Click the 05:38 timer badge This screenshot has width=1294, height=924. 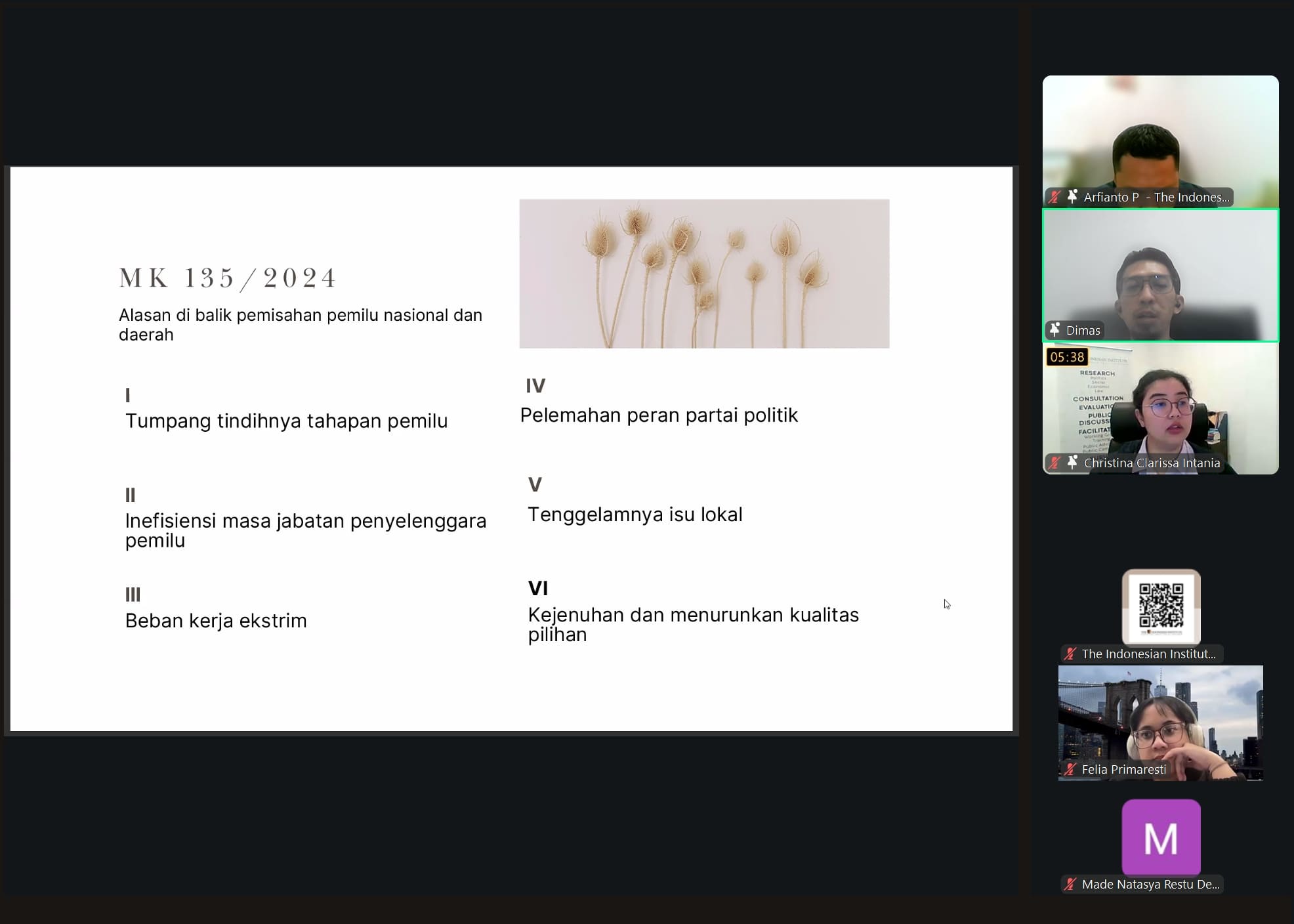tap(1067, 357)
